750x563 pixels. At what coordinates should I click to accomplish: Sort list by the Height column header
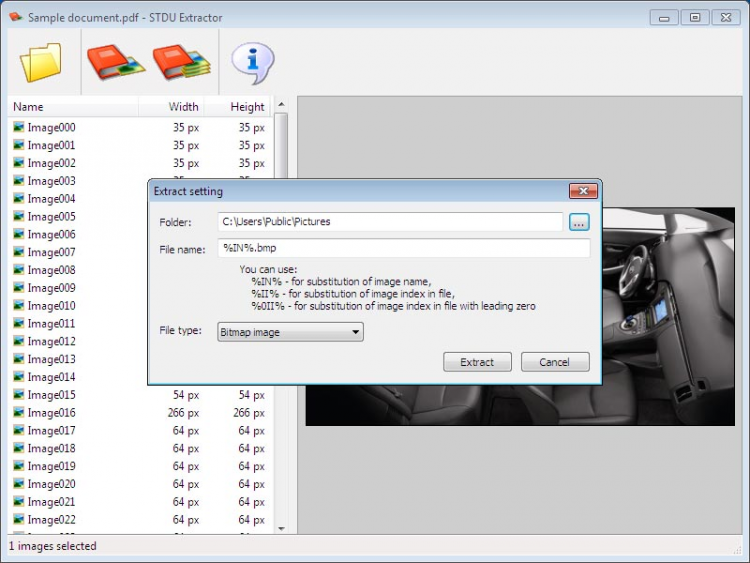[237, 107]
